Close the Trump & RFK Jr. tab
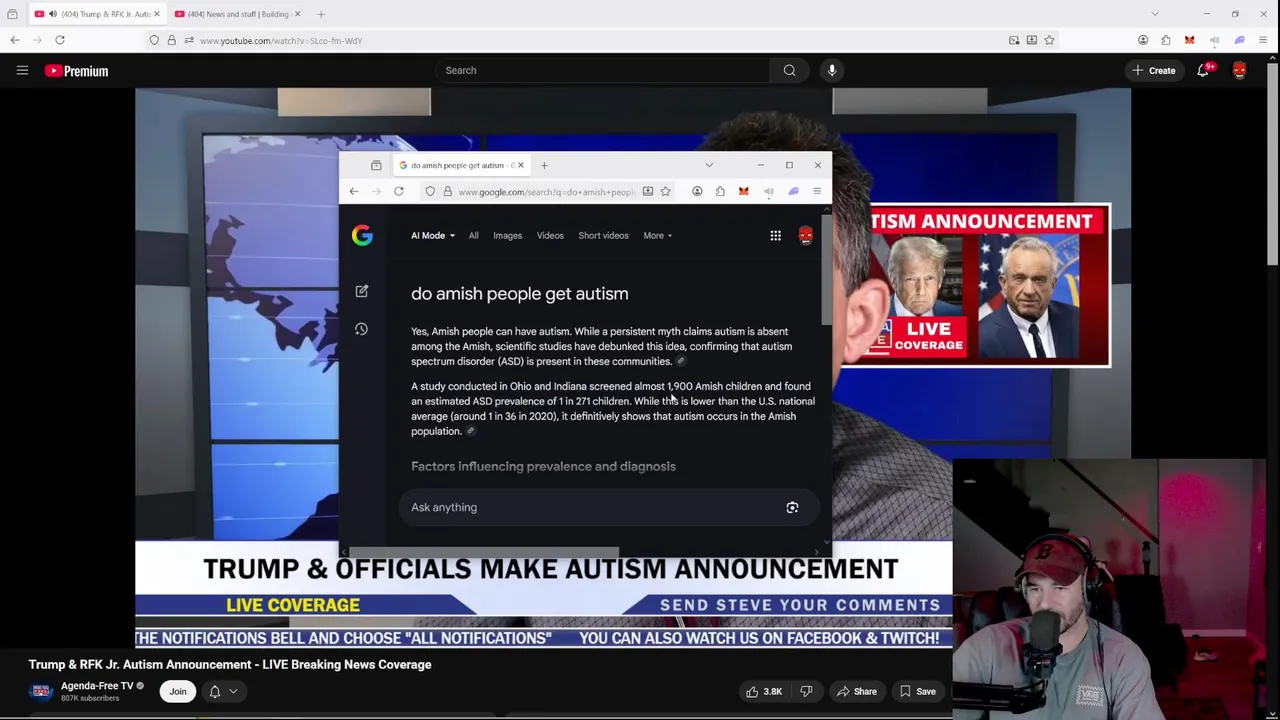The image size is (1280, 720). pos(156,14)
